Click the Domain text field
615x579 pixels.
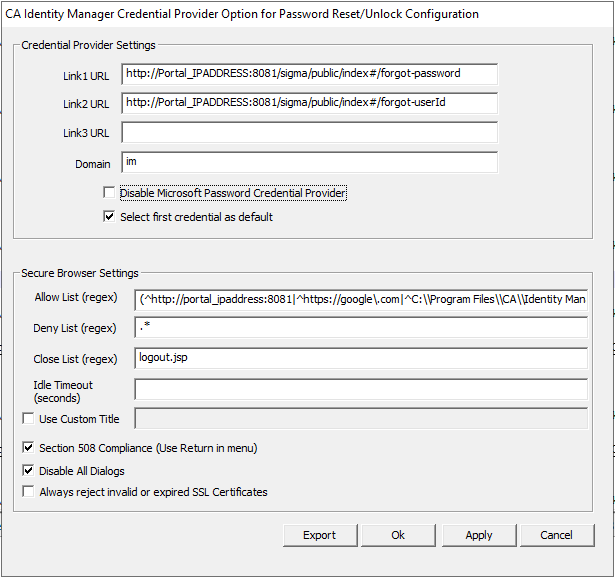pos(309,163)
